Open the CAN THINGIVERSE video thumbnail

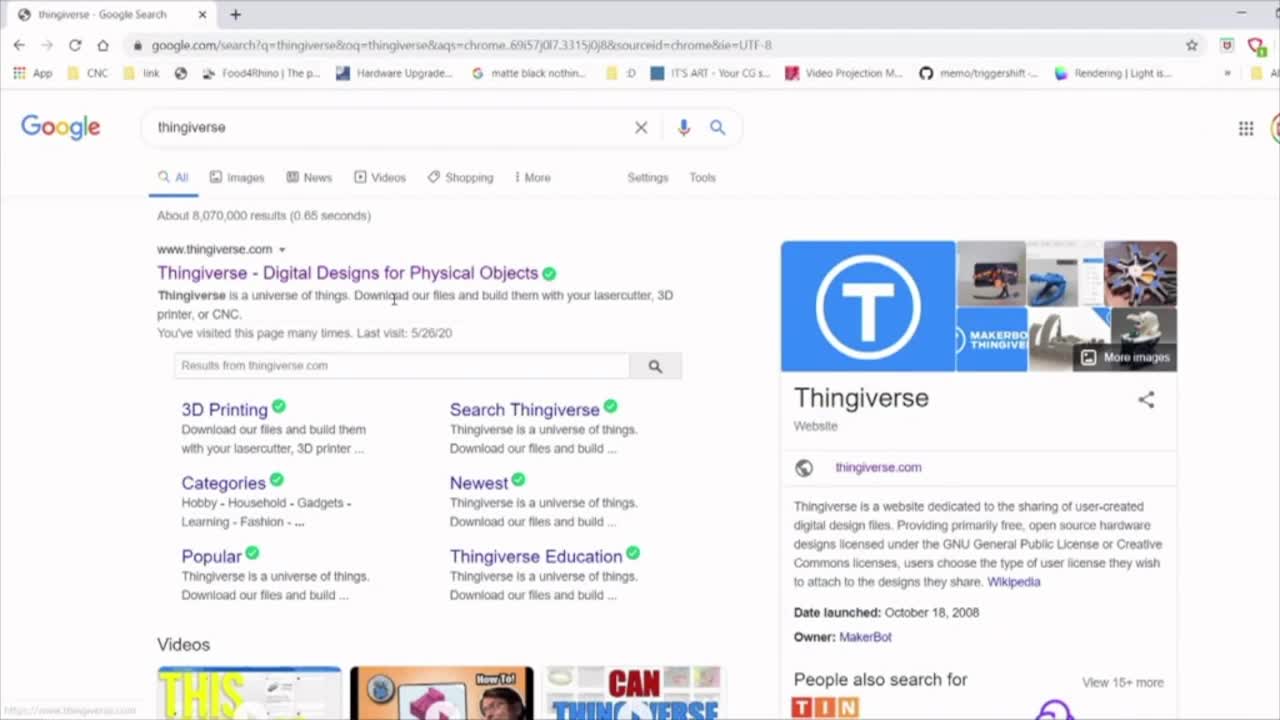click(634, 693)
